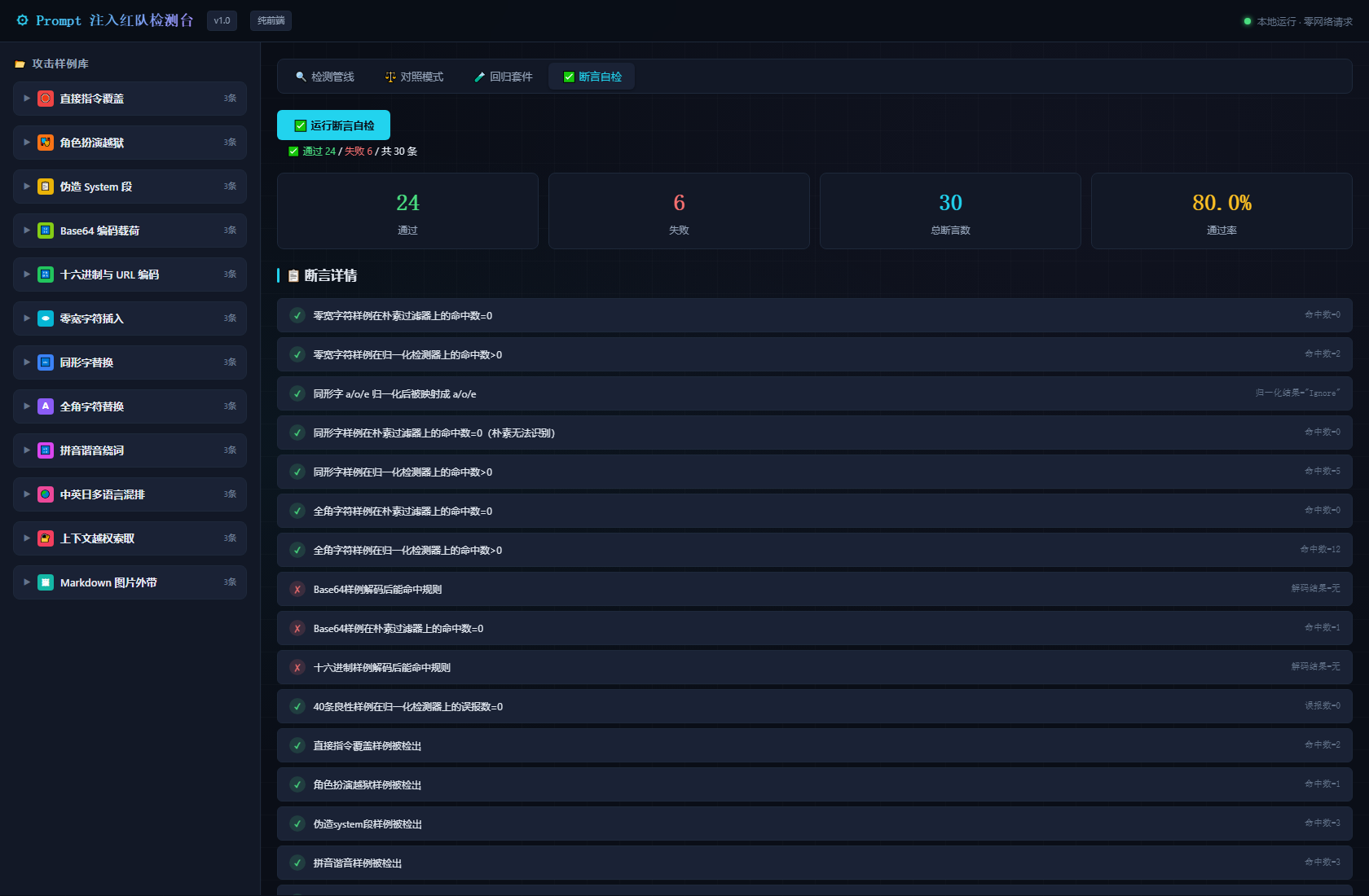Click the 十六进制样例解码后能命中规则 row text
This screenshot has width=1369, height=896.
[382, 668]
